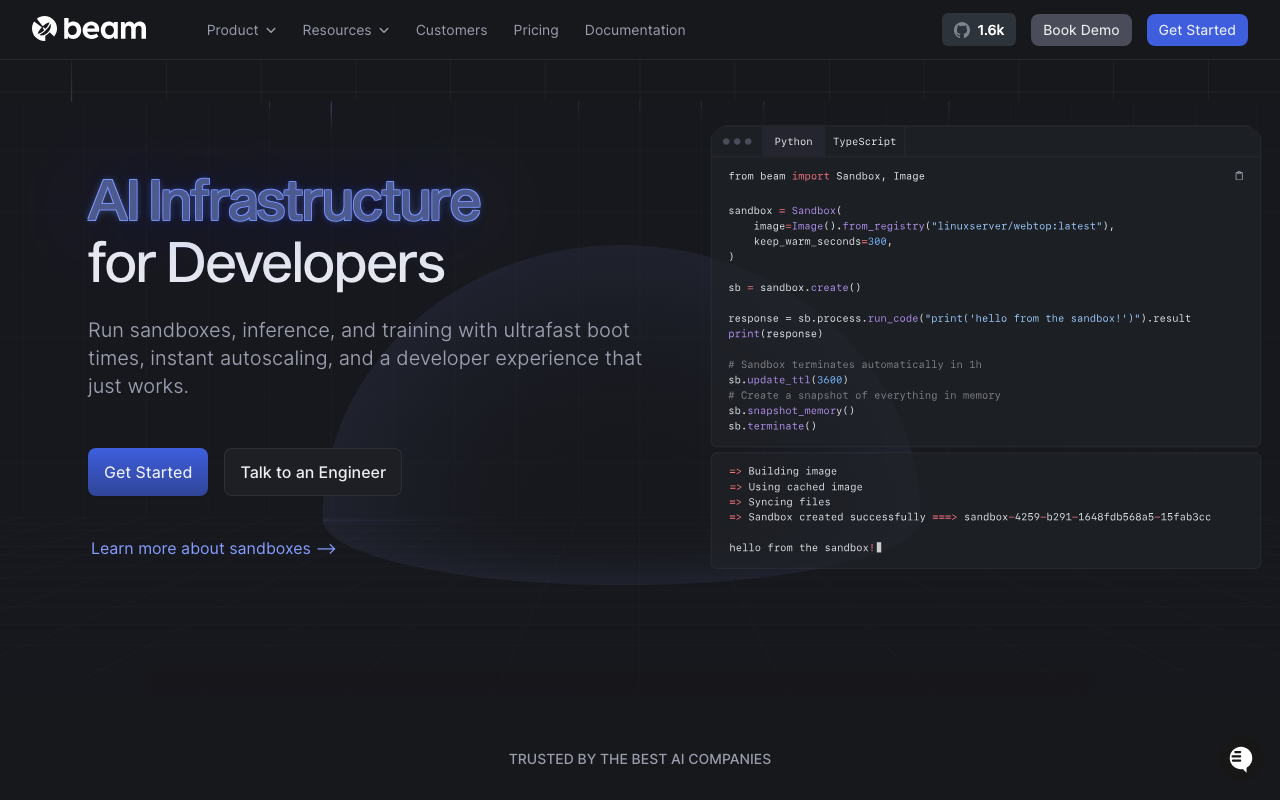Open the Documentation link
1280x800 pixels.
635,30
